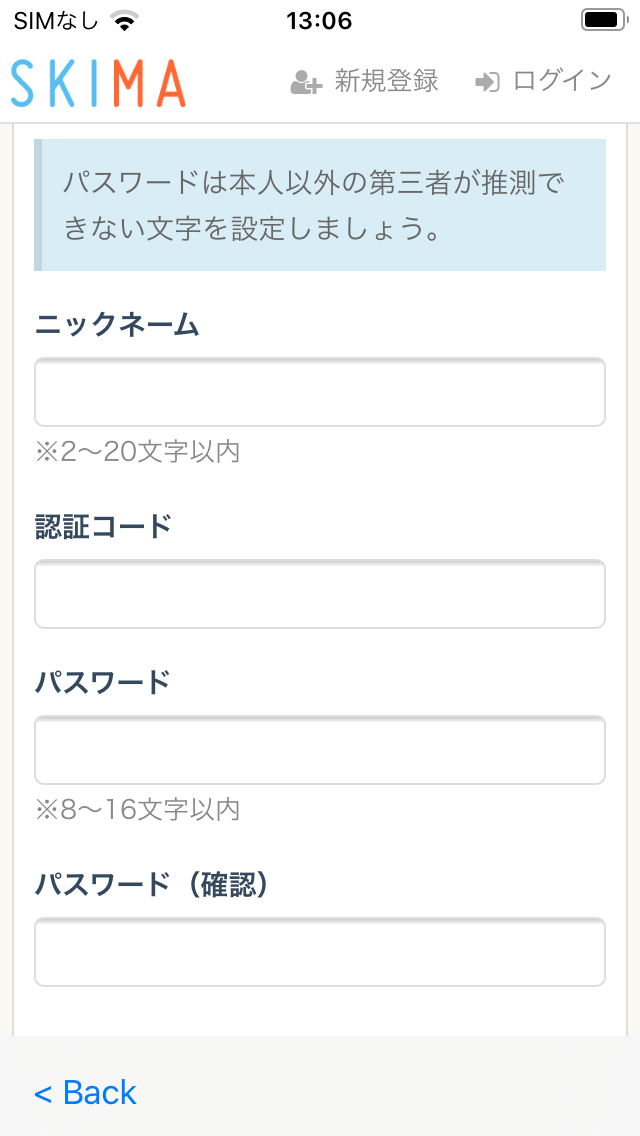This screenshot has height=1136, width=640.
Task: Focus the パスワード input field
Action: [x=320, y=750]
